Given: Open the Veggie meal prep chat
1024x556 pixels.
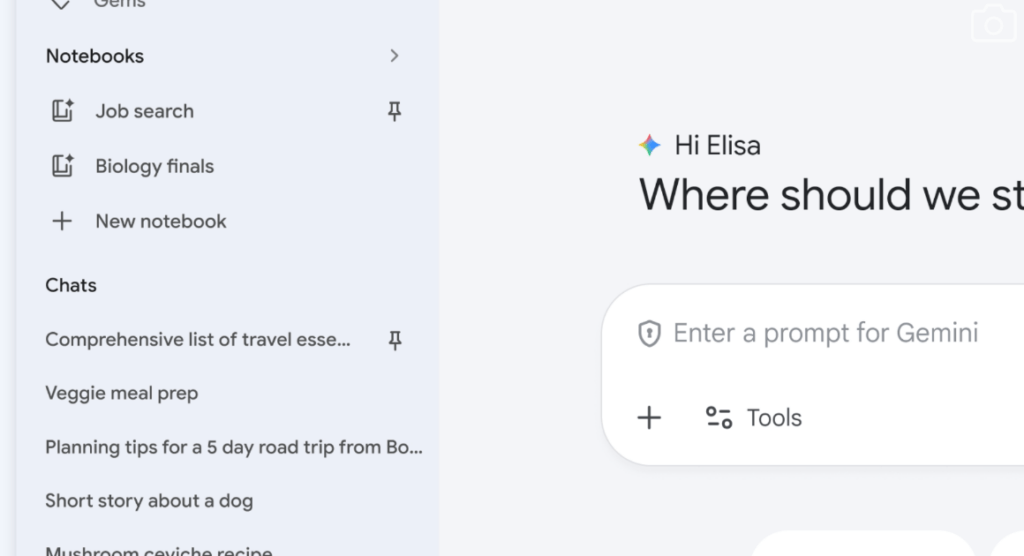Looking at the screenshot, I should 122,394.
